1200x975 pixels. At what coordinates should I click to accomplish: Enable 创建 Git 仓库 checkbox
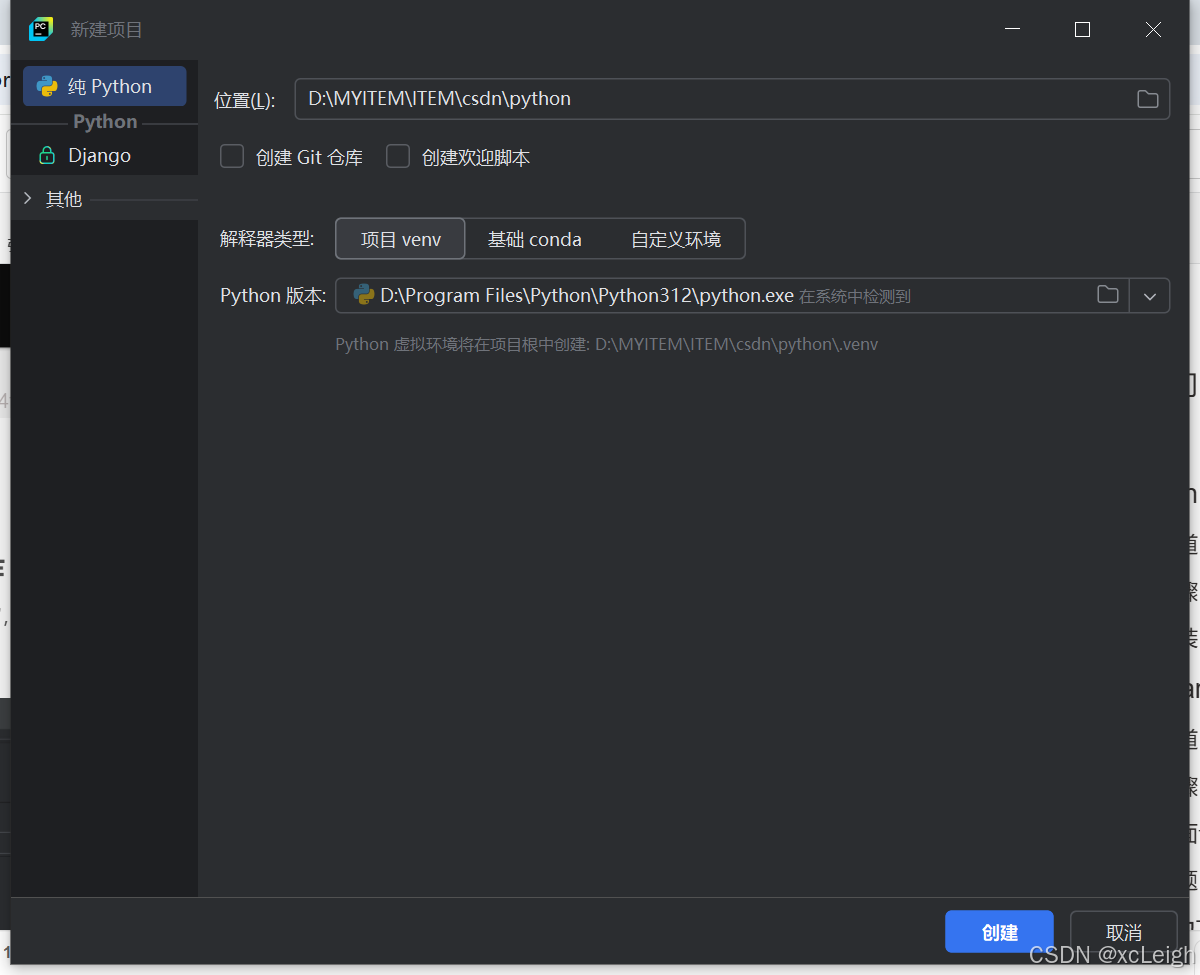pyautogui.click(x=232, y=157)
